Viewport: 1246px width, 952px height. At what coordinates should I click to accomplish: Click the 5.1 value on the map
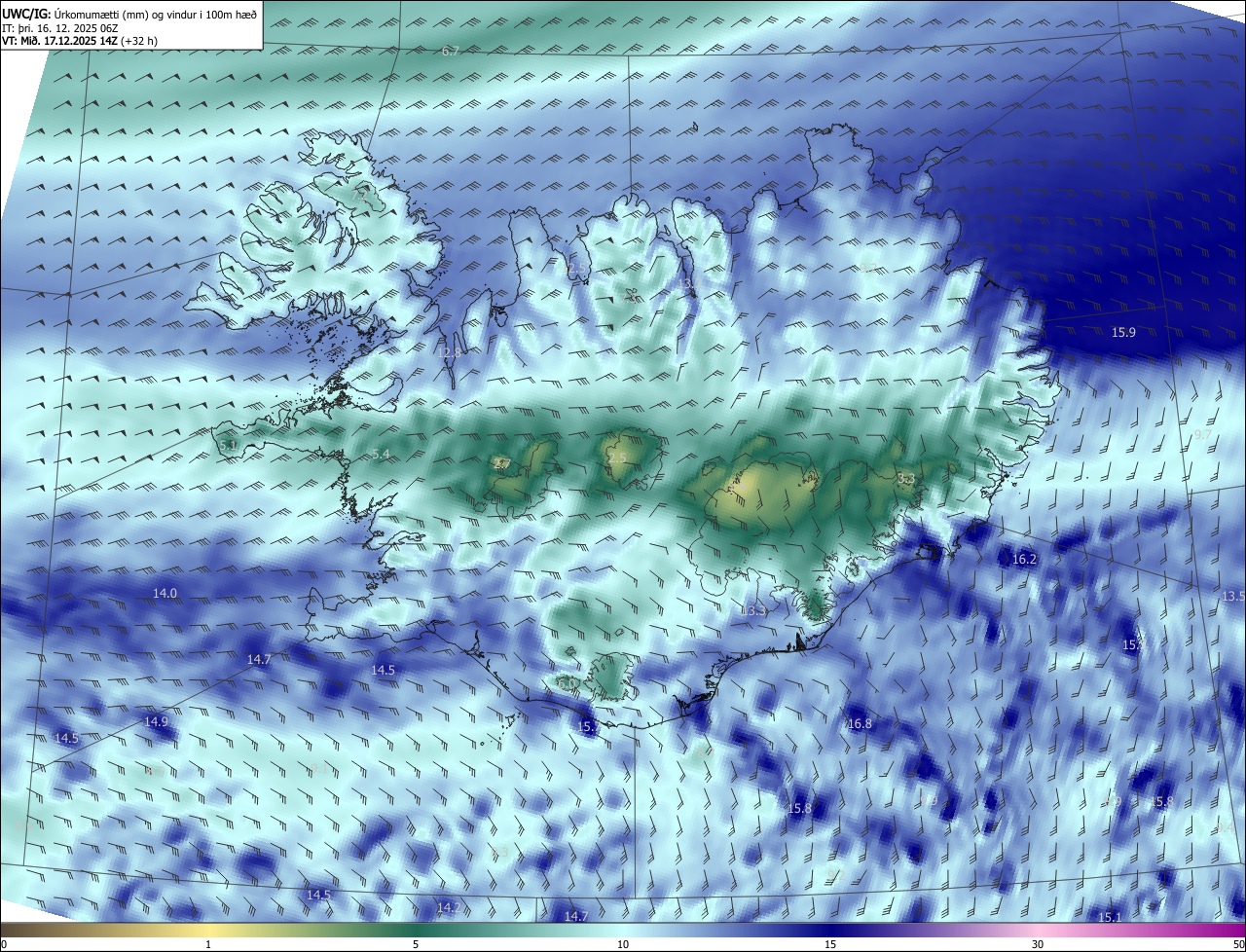coord(229,445)
